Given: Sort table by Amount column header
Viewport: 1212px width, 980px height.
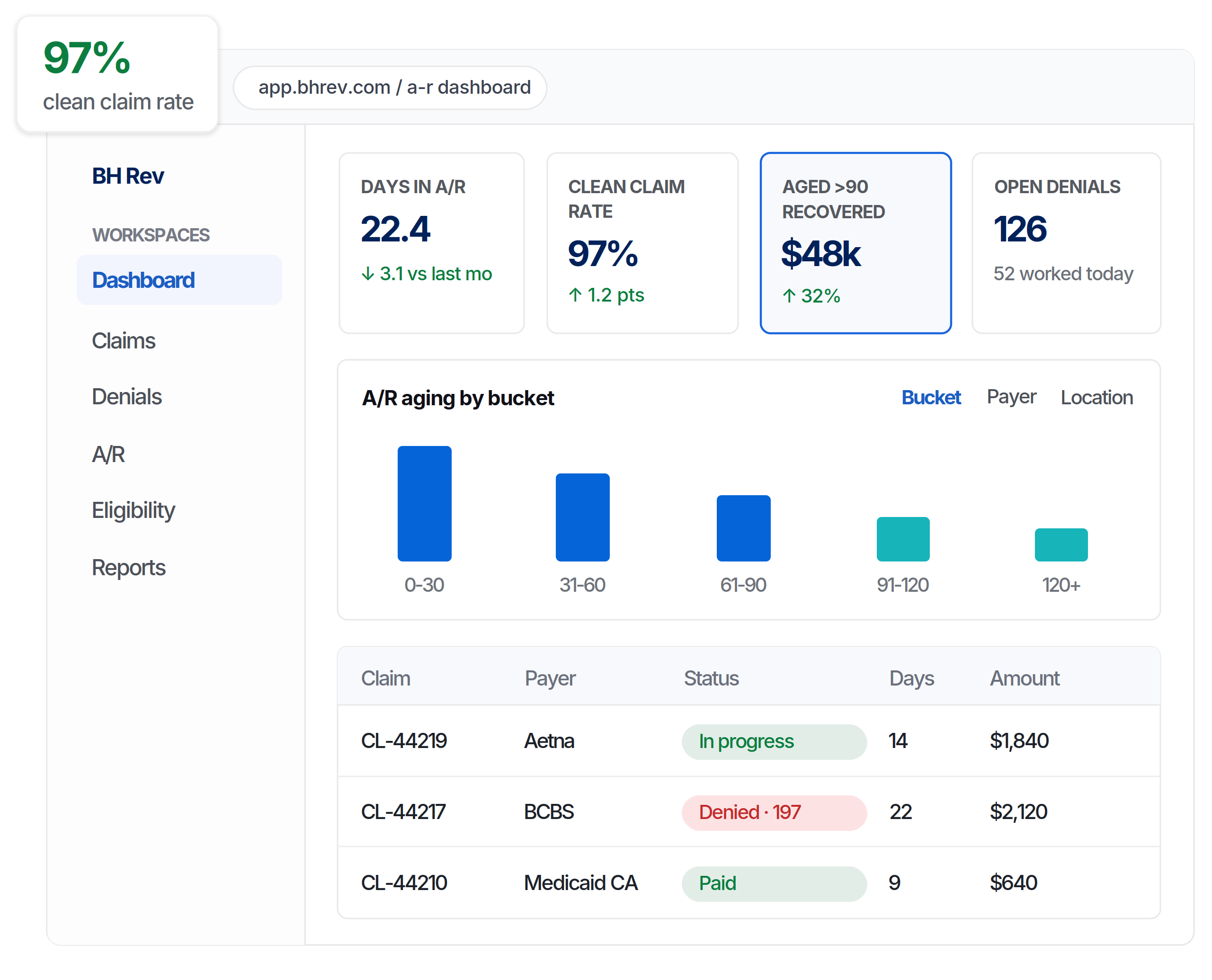Looking at the screenshot, I should click(x=1025, y=678).
